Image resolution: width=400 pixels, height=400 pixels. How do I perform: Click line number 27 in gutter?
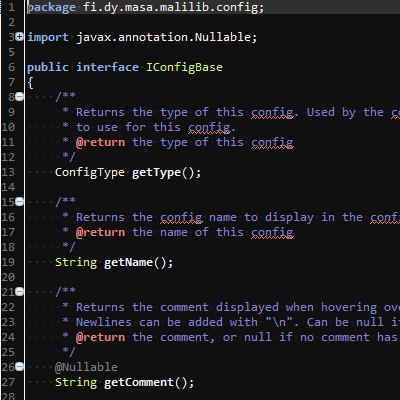(8, 382)
